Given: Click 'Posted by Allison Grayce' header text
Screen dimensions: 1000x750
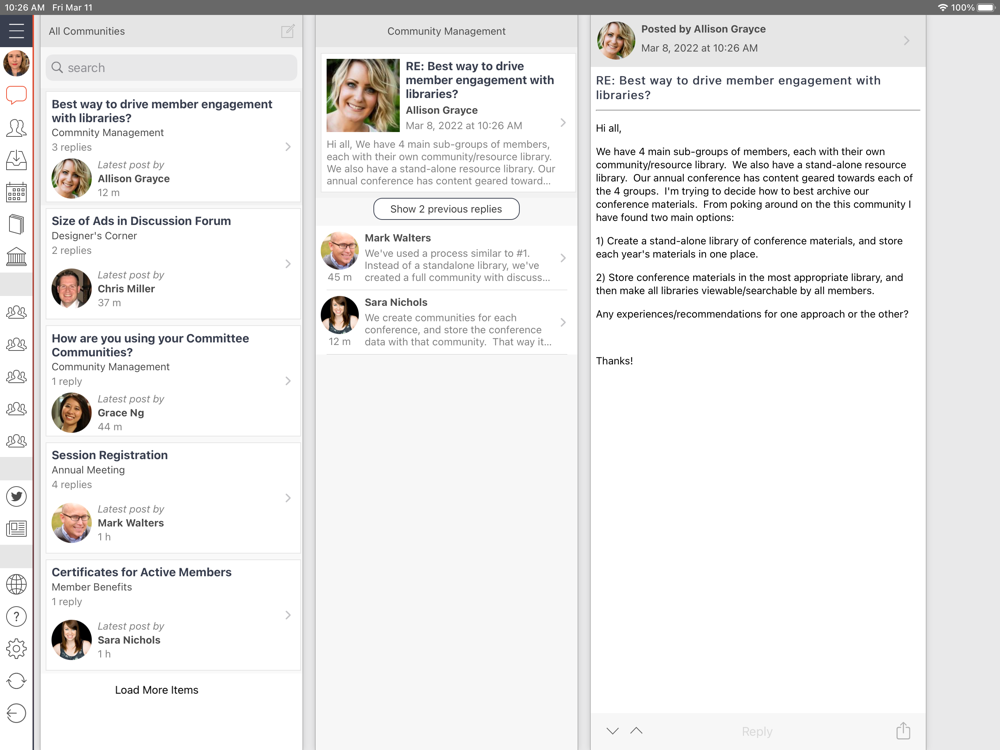Looking at the screenshot, I should pyautogui.click(x=703, y=29).
